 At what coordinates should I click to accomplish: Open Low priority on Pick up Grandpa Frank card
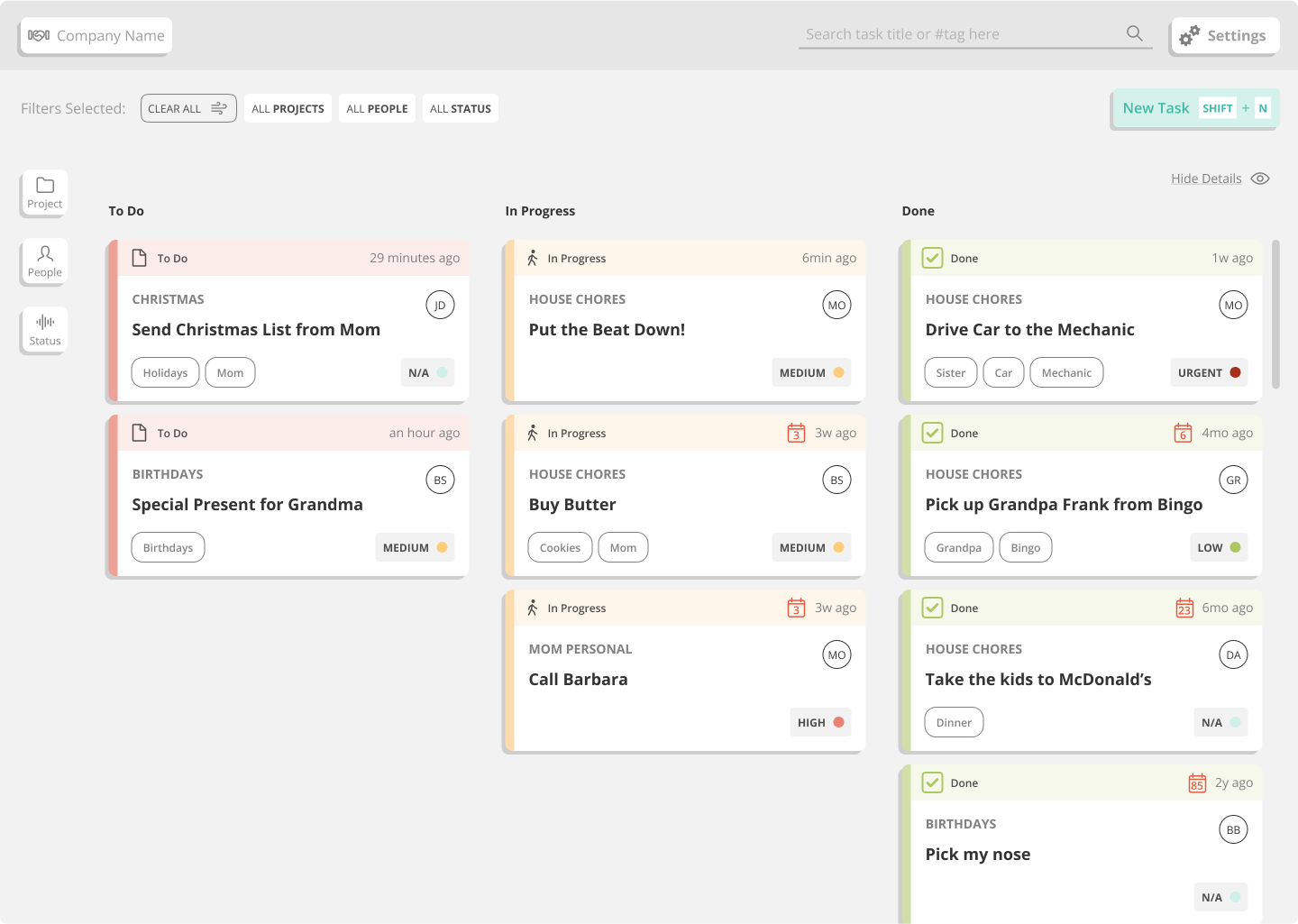1219,547
